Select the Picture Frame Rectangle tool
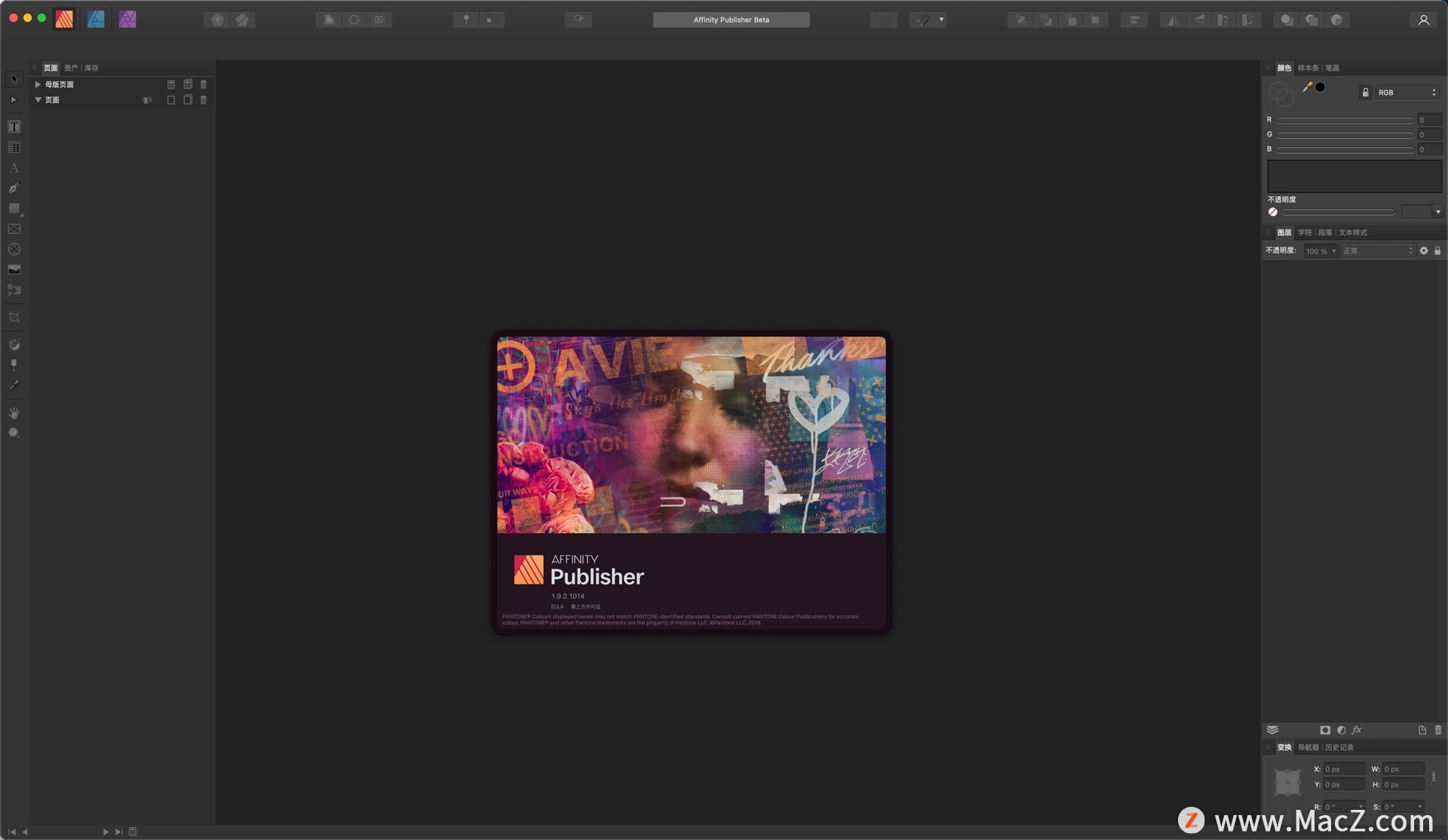The width and height of the screenshot is (1448, 840). pyautogui.click(x=14, y=228)
